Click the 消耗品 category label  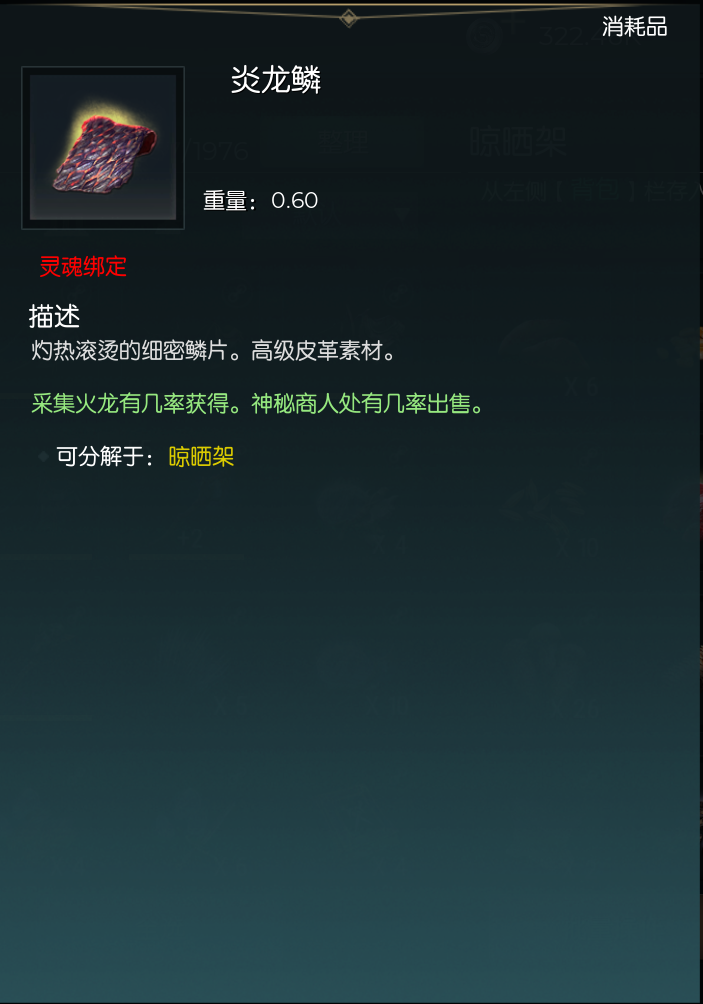tap(634, 27)
